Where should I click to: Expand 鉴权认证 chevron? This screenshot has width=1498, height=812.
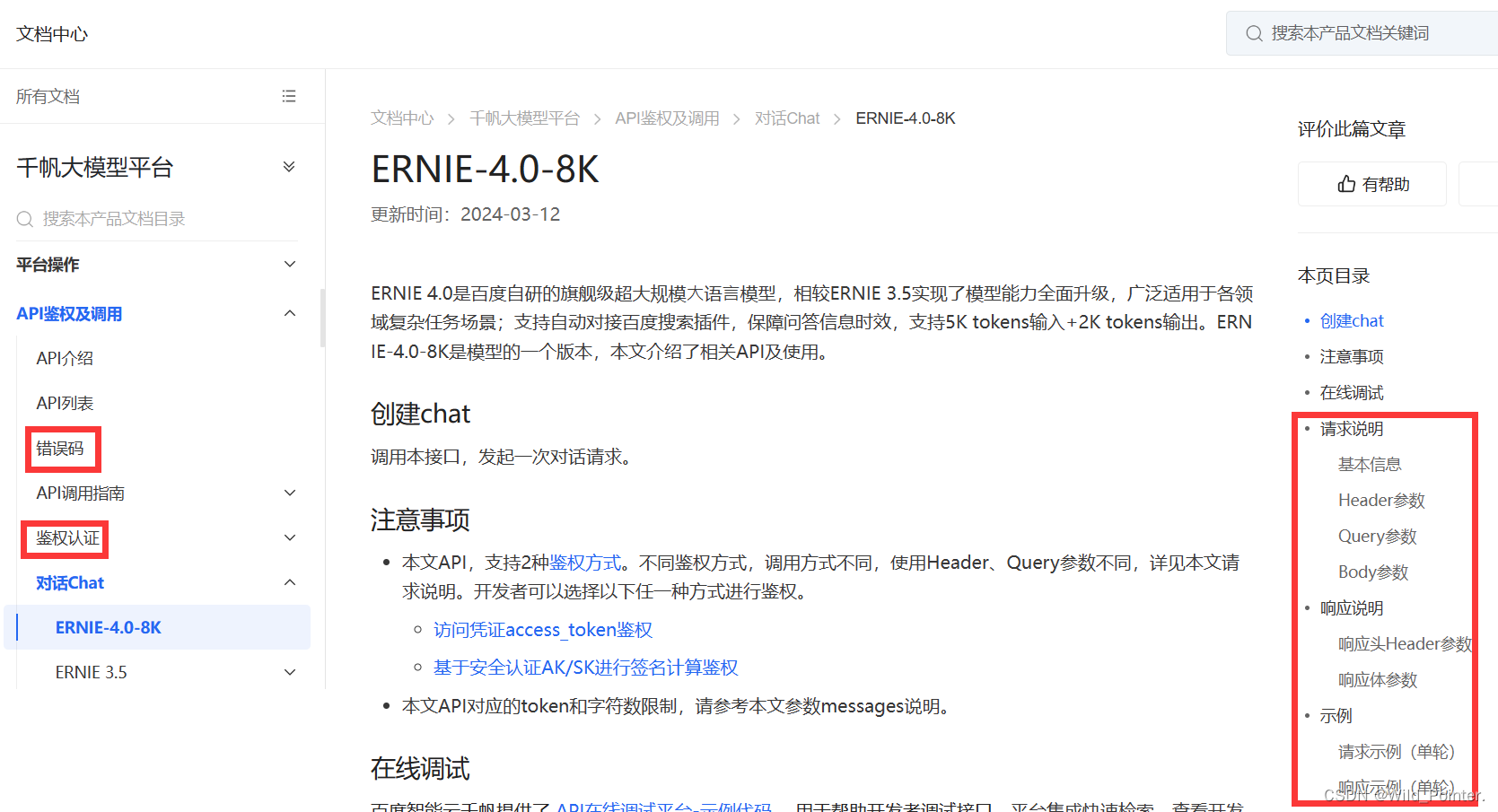click(x=289, y=537)
